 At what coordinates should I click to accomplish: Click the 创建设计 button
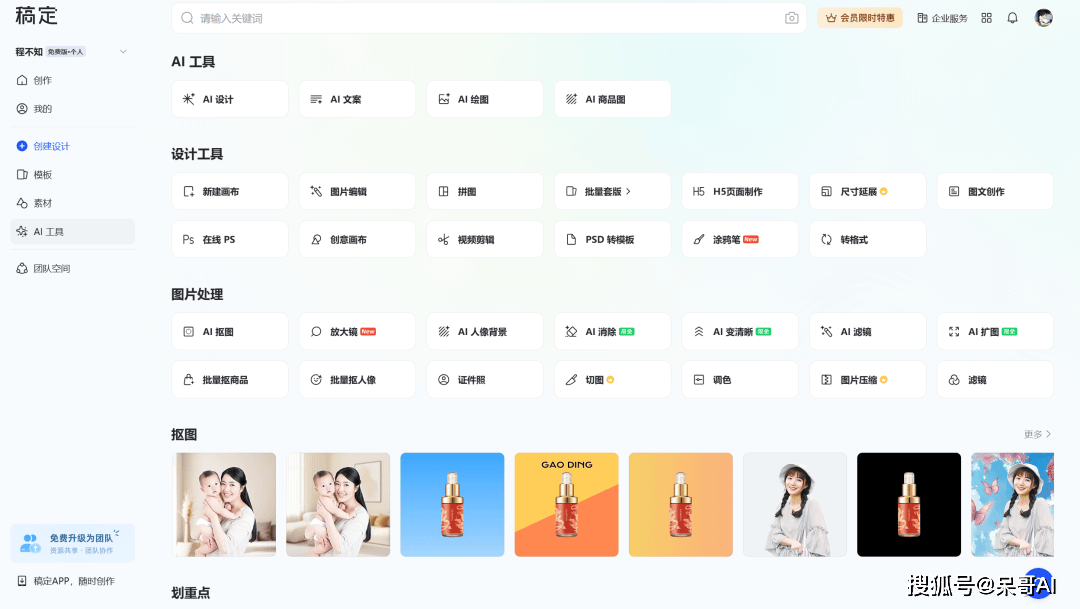pos(51,146)
